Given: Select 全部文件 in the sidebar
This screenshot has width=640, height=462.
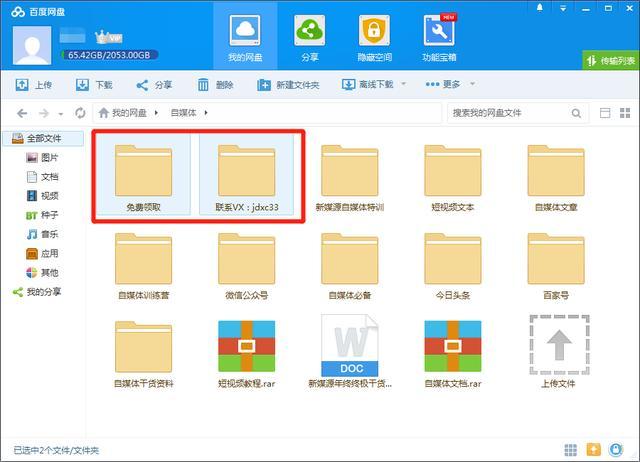Looking at the screenshot, I should pyautogui.click(x=43, y=138).
